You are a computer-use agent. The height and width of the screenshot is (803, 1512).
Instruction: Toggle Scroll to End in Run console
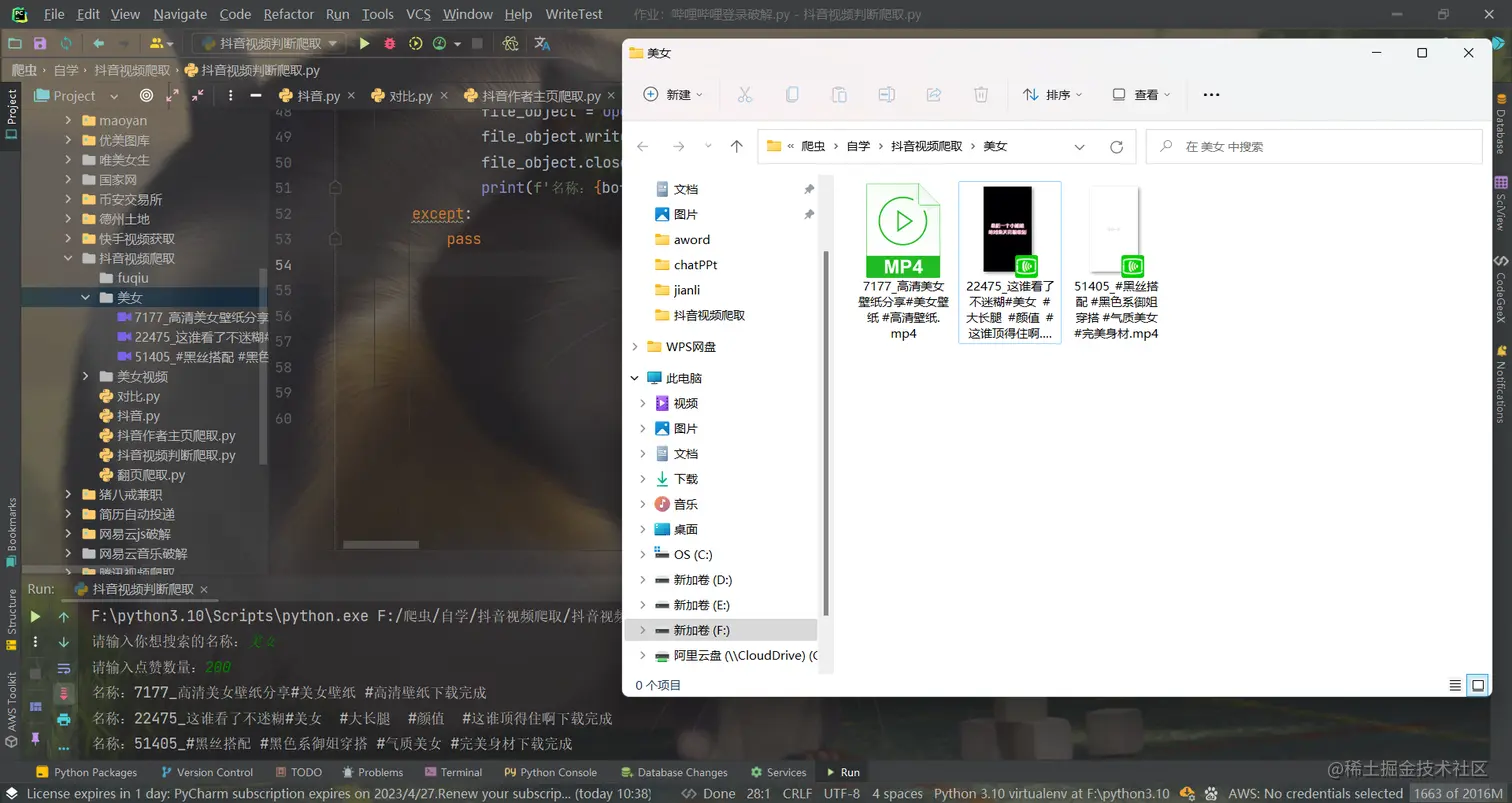pyautogui.click(x=64, y=693)
